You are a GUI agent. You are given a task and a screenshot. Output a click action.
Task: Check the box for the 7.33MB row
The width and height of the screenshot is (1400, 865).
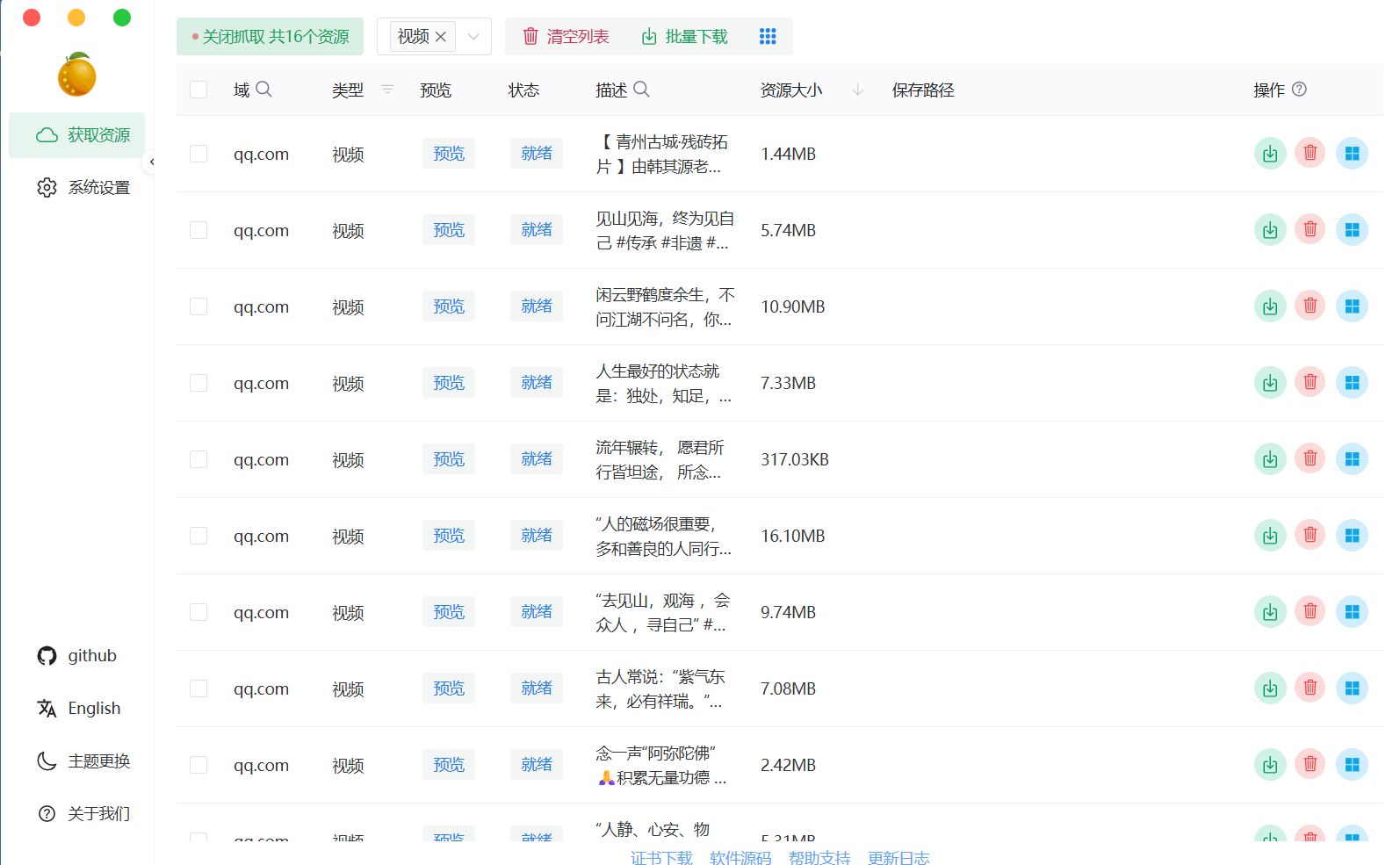click(x=198, y=383)
